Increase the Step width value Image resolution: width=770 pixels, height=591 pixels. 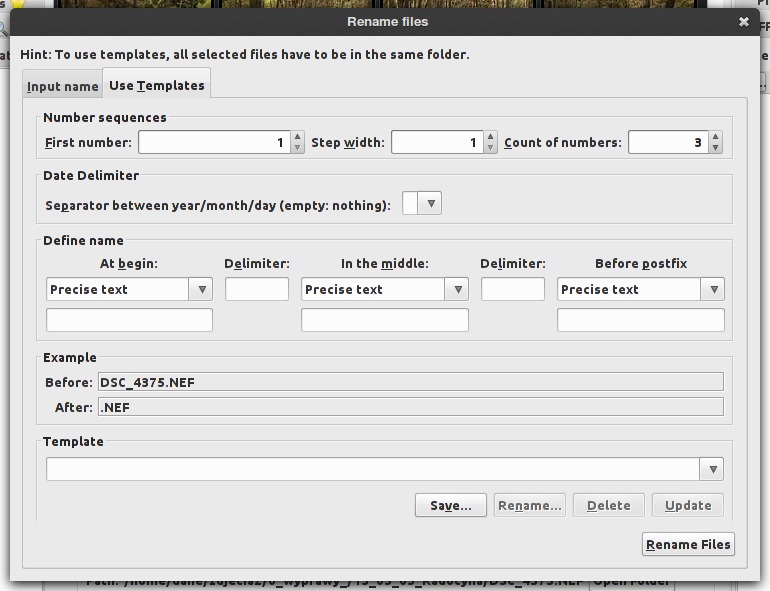coord(490,137)
